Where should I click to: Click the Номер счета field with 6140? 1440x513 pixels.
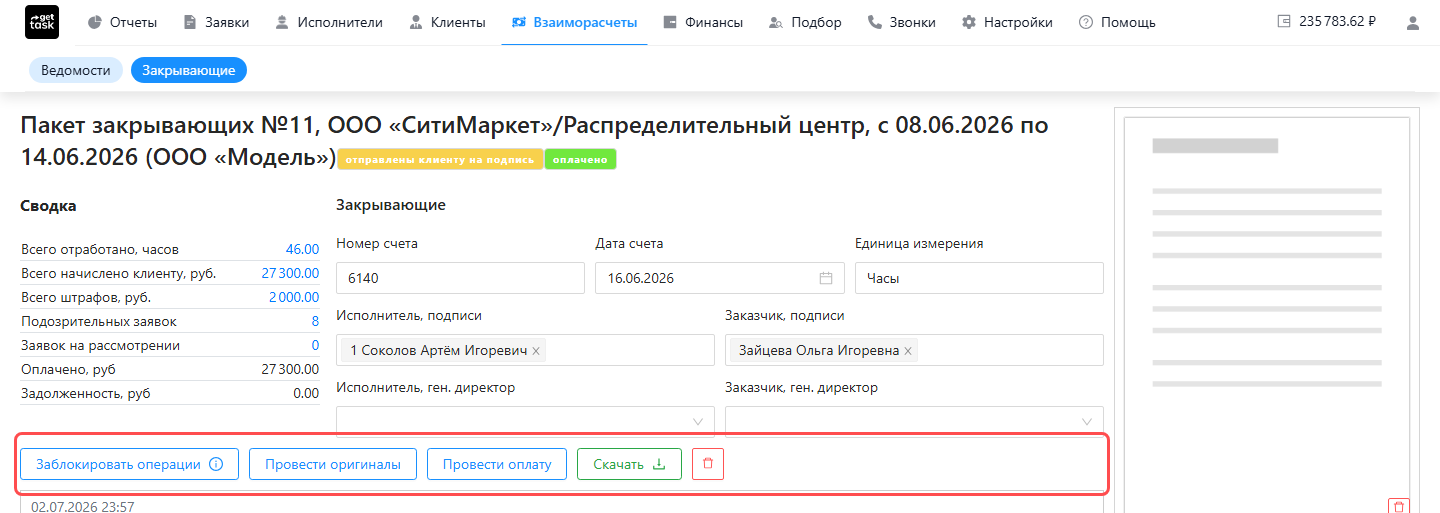point(460,278)
